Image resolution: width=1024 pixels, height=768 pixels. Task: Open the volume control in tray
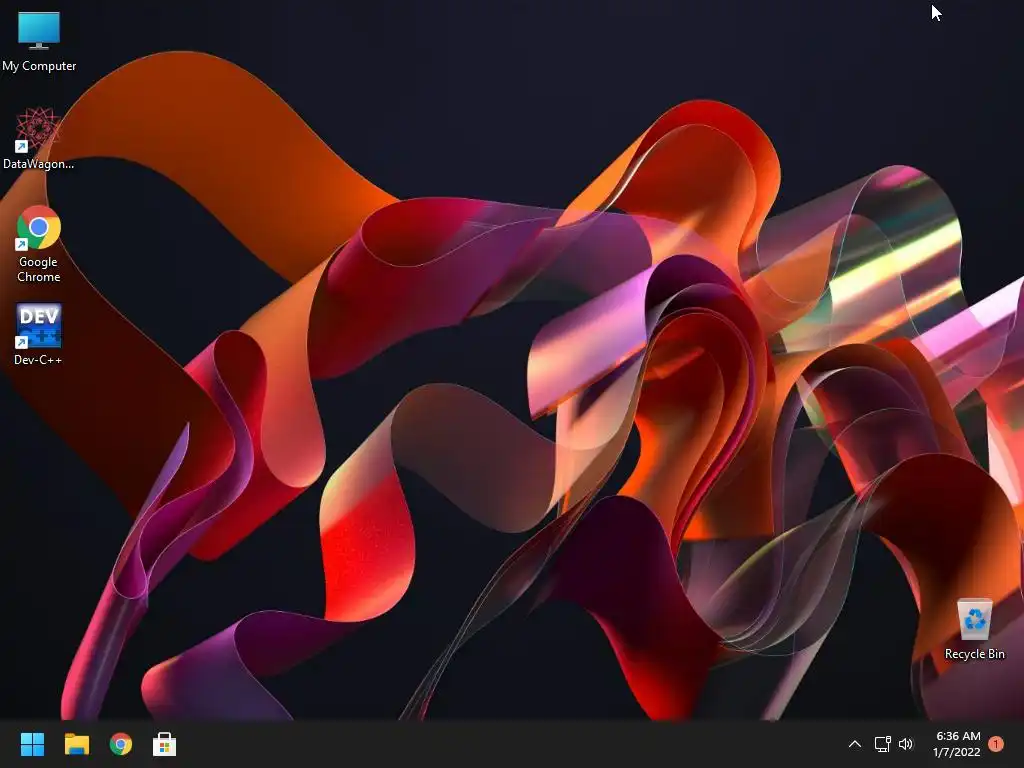(x=906, y=744)
